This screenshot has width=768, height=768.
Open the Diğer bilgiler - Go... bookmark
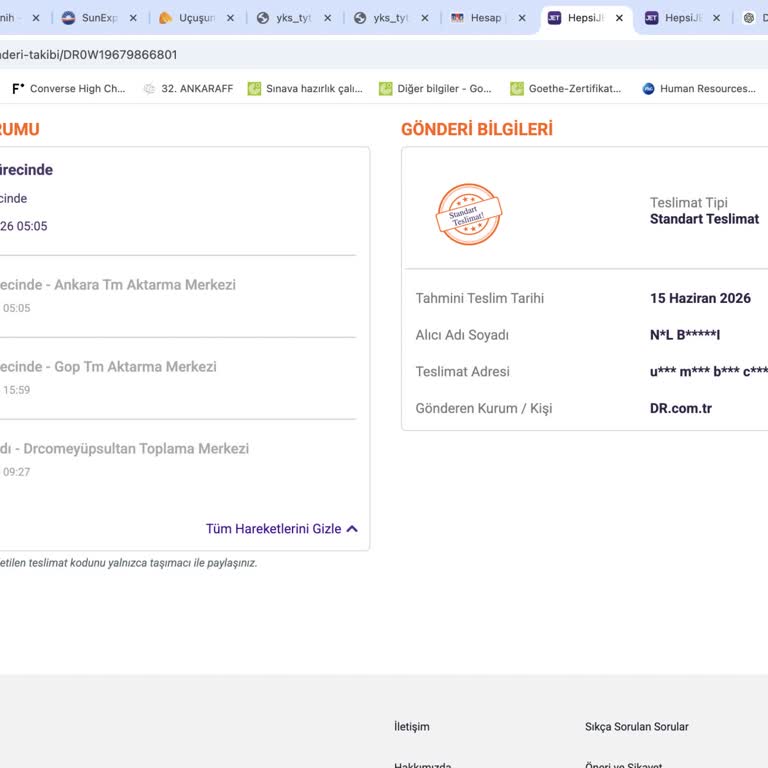coord(435,89)
